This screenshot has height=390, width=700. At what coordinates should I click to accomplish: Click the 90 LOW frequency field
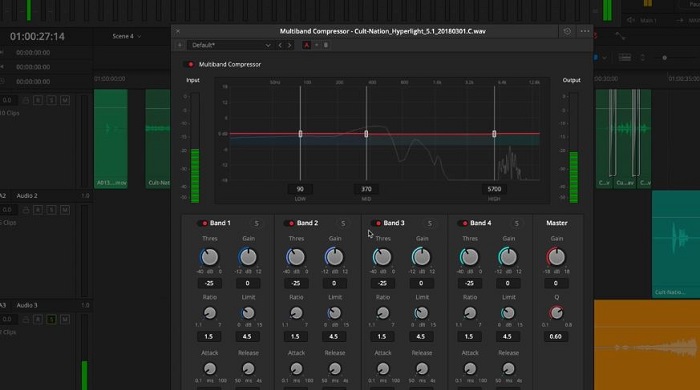click(x=300, y=189)
